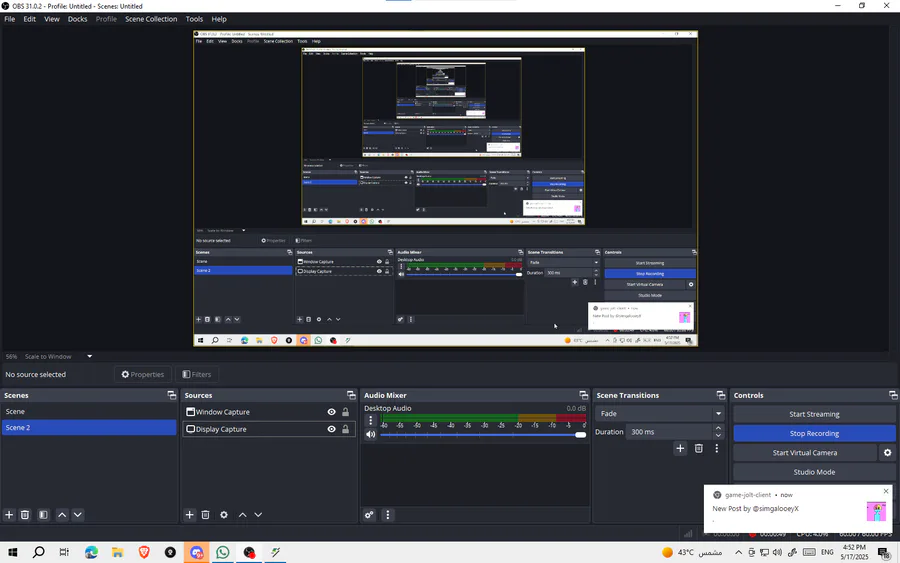
Task: Open the Help menu
Action: pos(219,19)
